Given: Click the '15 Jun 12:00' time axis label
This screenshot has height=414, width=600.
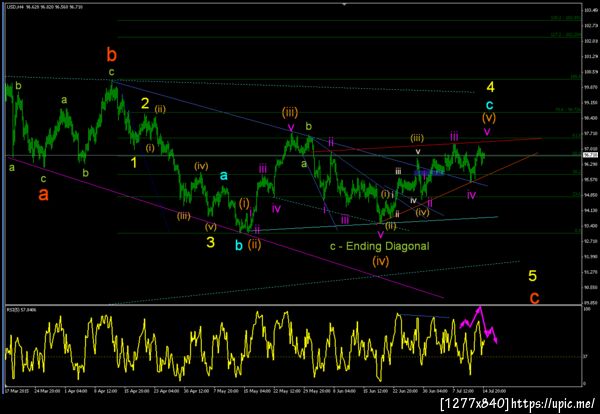Looking at the screenshot, I should click(x=375, y=391).
